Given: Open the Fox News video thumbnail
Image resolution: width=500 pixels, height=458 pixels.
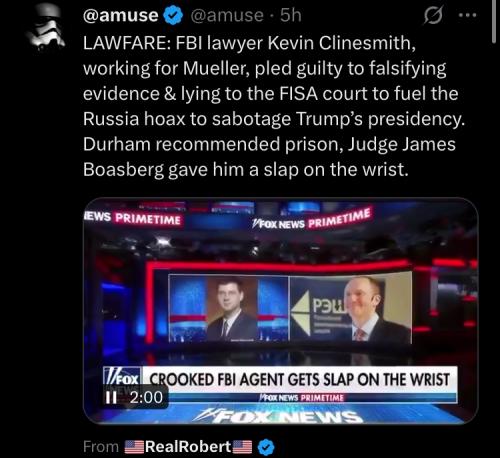Looking at the screenshot, I should [280, 311].
